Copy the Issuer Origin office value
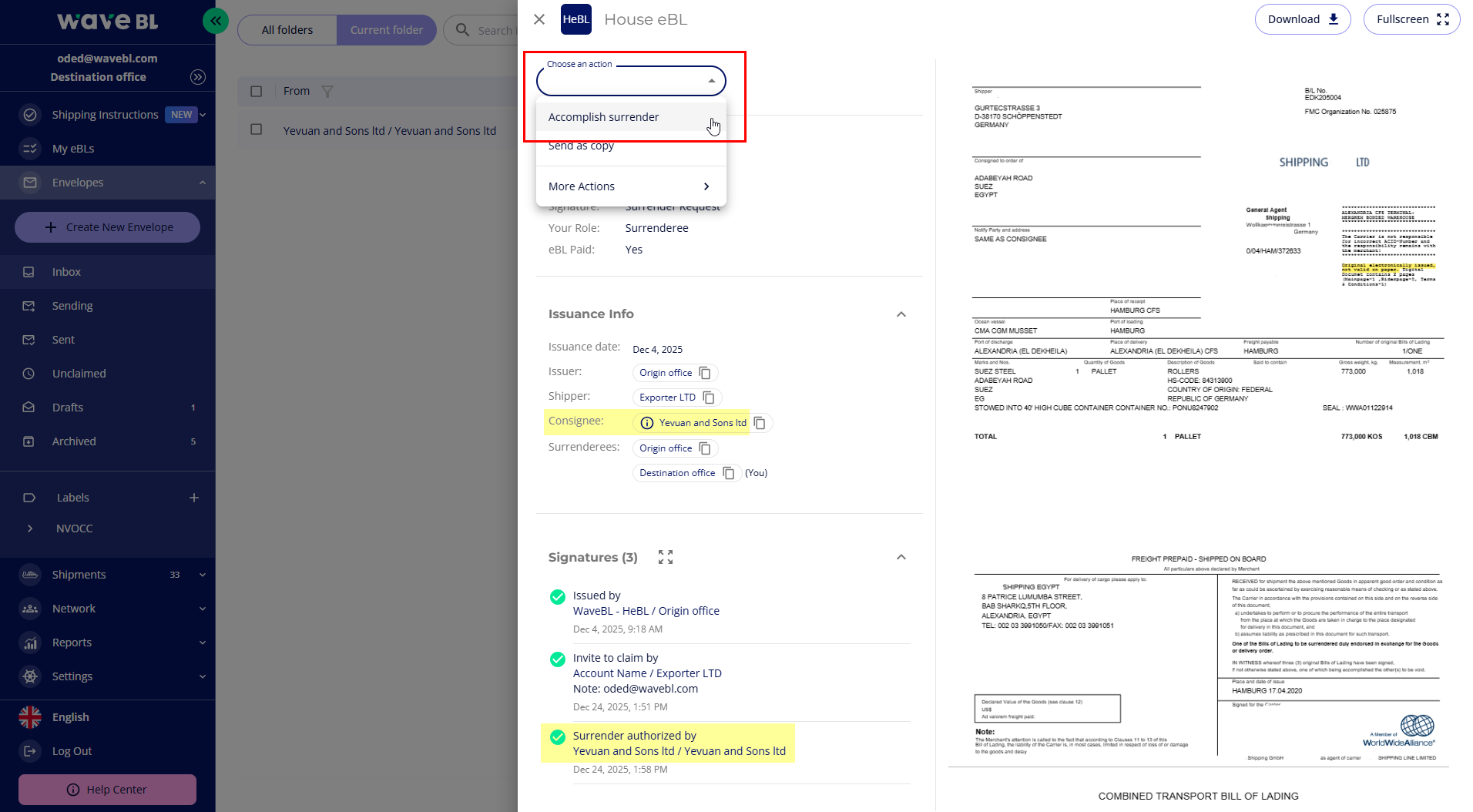This screenshot has width=1473, height=812. (705, 373)
